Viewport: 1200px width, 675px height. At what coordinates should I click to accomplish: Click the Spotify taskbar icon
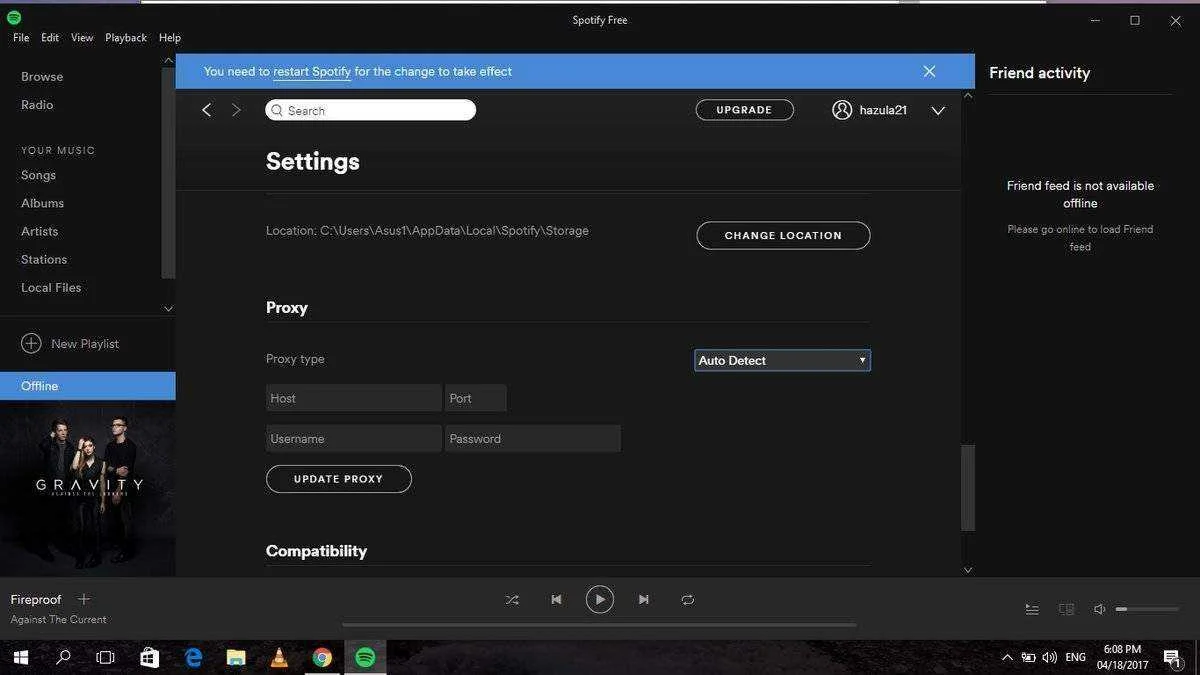click(365, 657)
